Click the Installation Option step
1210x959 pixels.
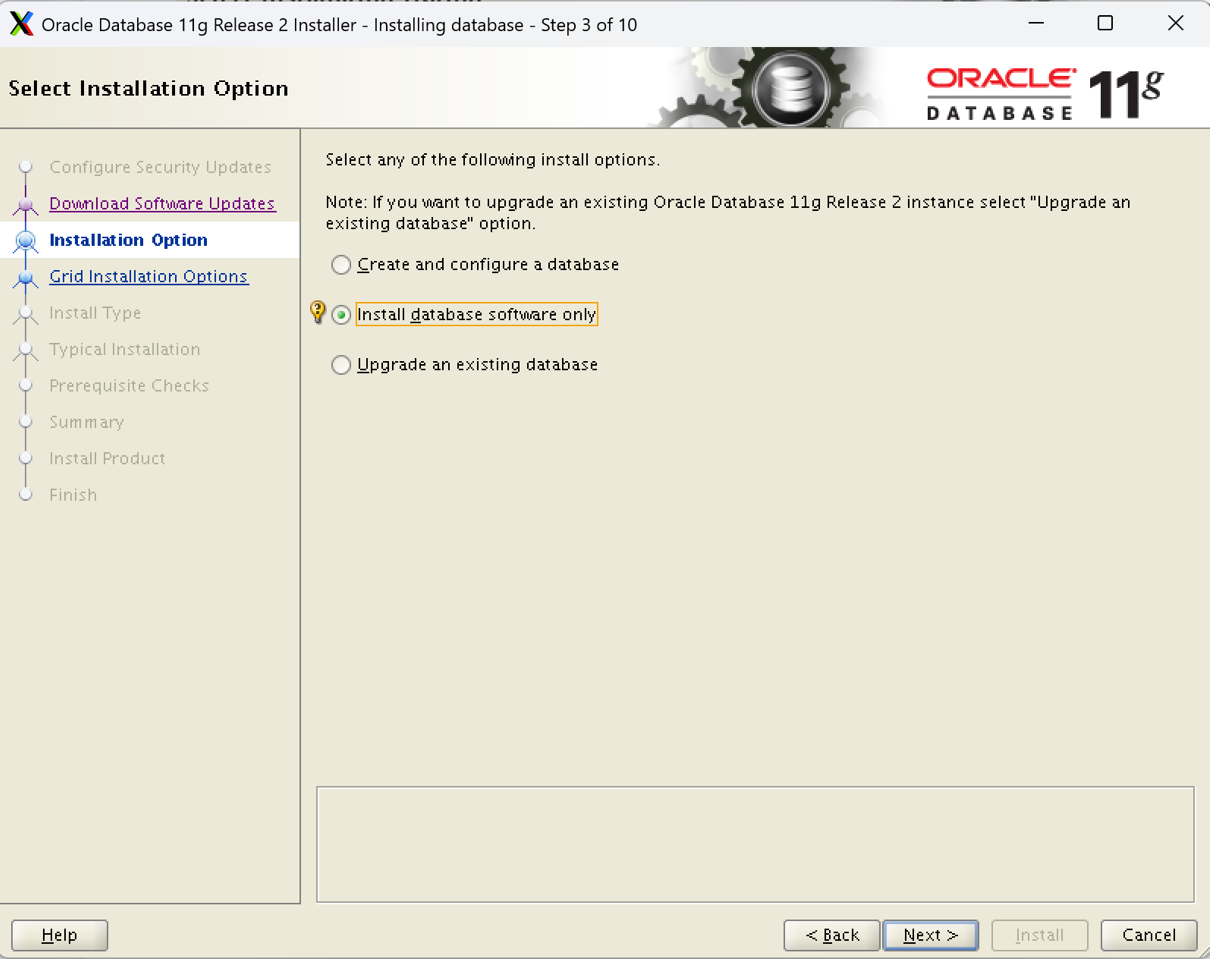tap(128, 240)
